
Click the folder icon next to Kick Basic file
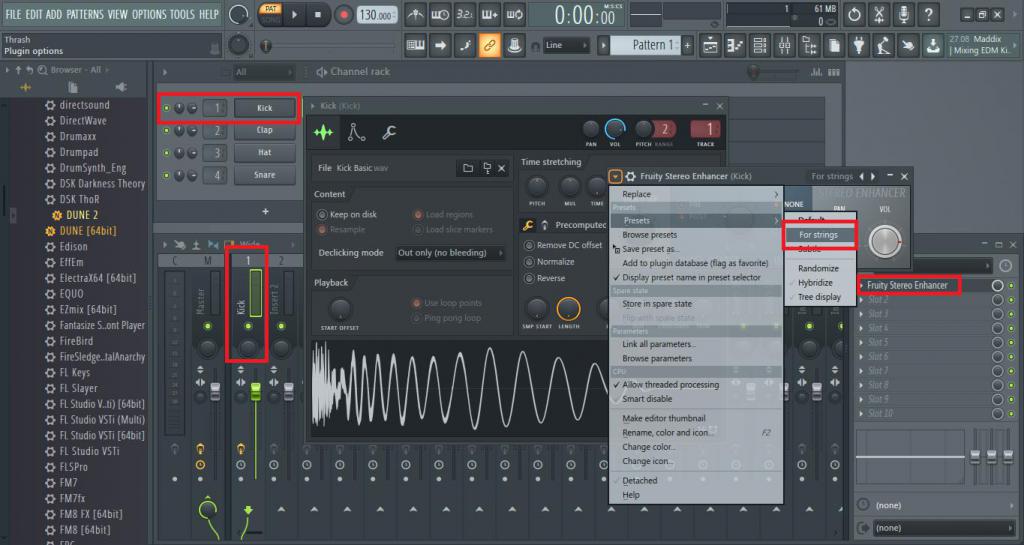pyautogui.click(x=468, y=168)
